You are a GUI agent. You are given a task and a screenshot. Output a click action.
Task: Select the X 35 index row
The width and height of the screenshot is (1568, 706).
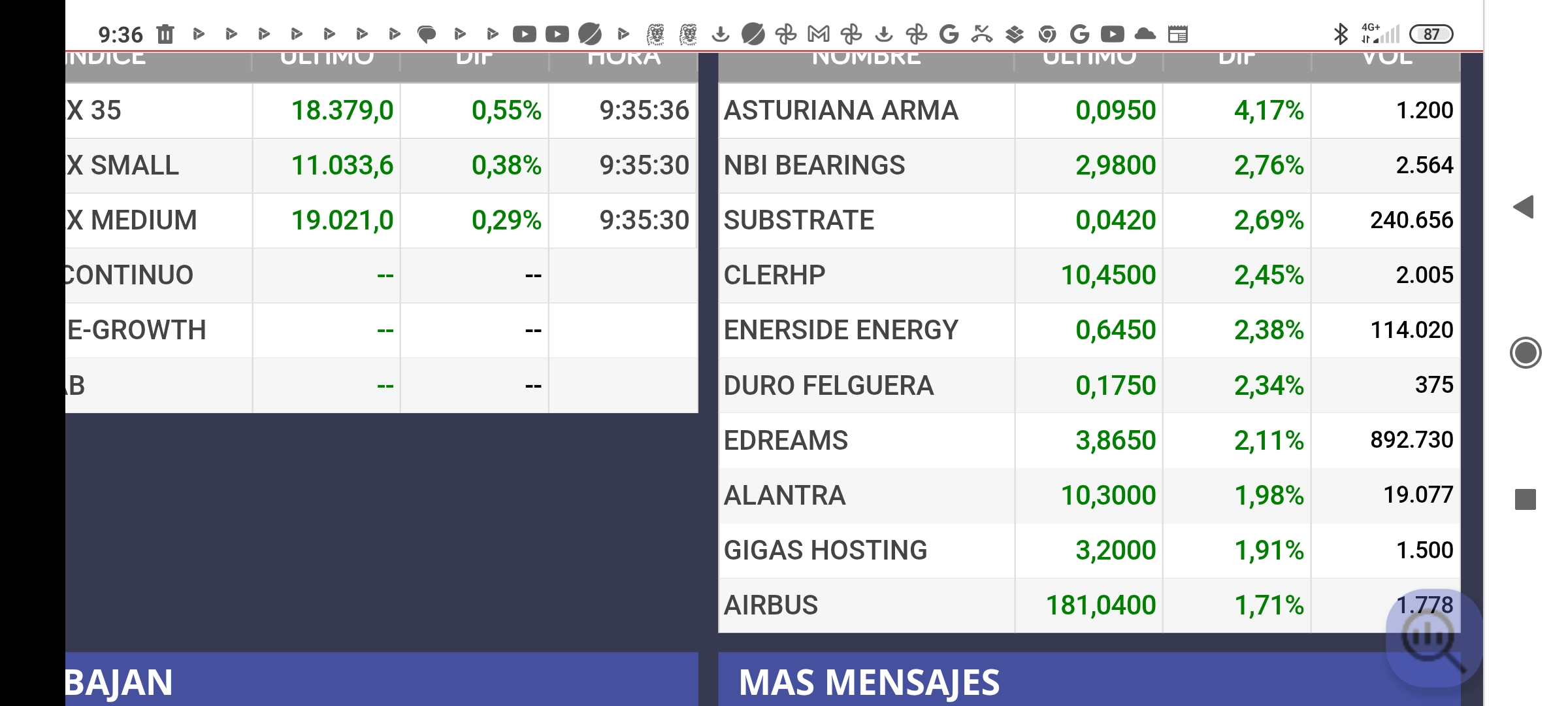382,110
